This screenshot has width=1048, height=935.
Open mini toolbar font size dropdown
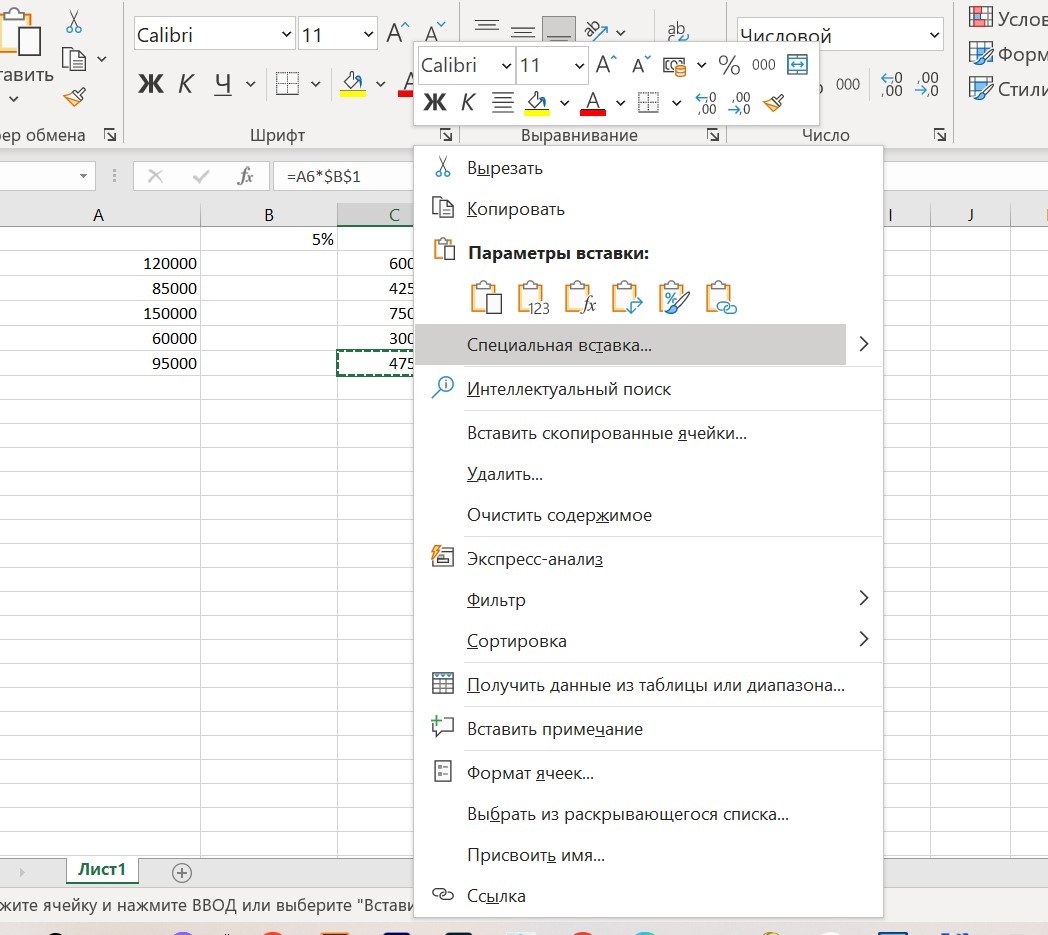579,65
